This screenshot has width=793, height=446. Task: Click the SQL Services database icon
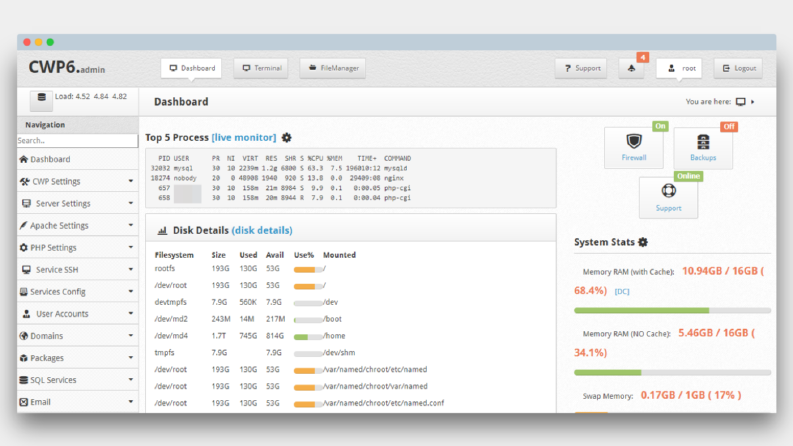(x=24, y=380)
